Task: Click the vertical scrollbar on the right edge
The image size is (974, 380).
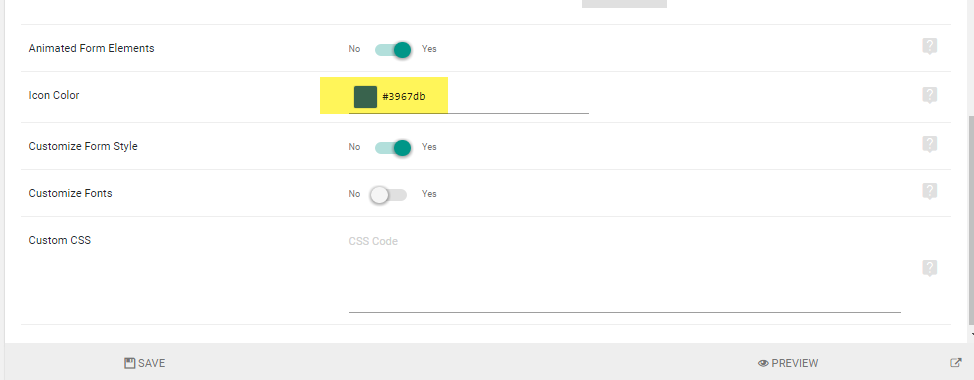Action: (971, 224)
